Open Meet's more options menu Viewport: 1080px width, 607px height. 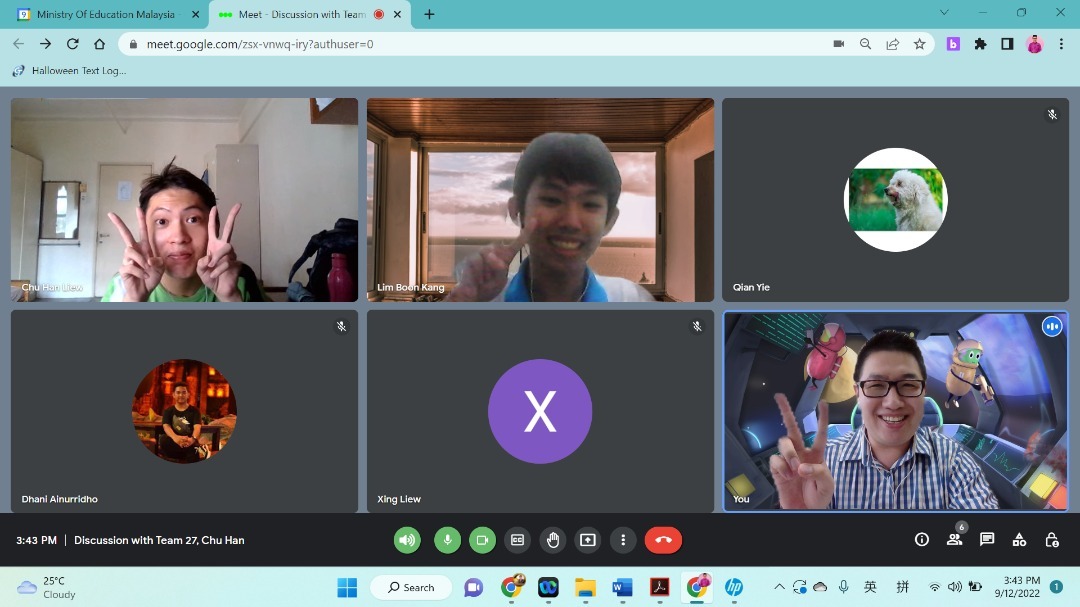623,540
